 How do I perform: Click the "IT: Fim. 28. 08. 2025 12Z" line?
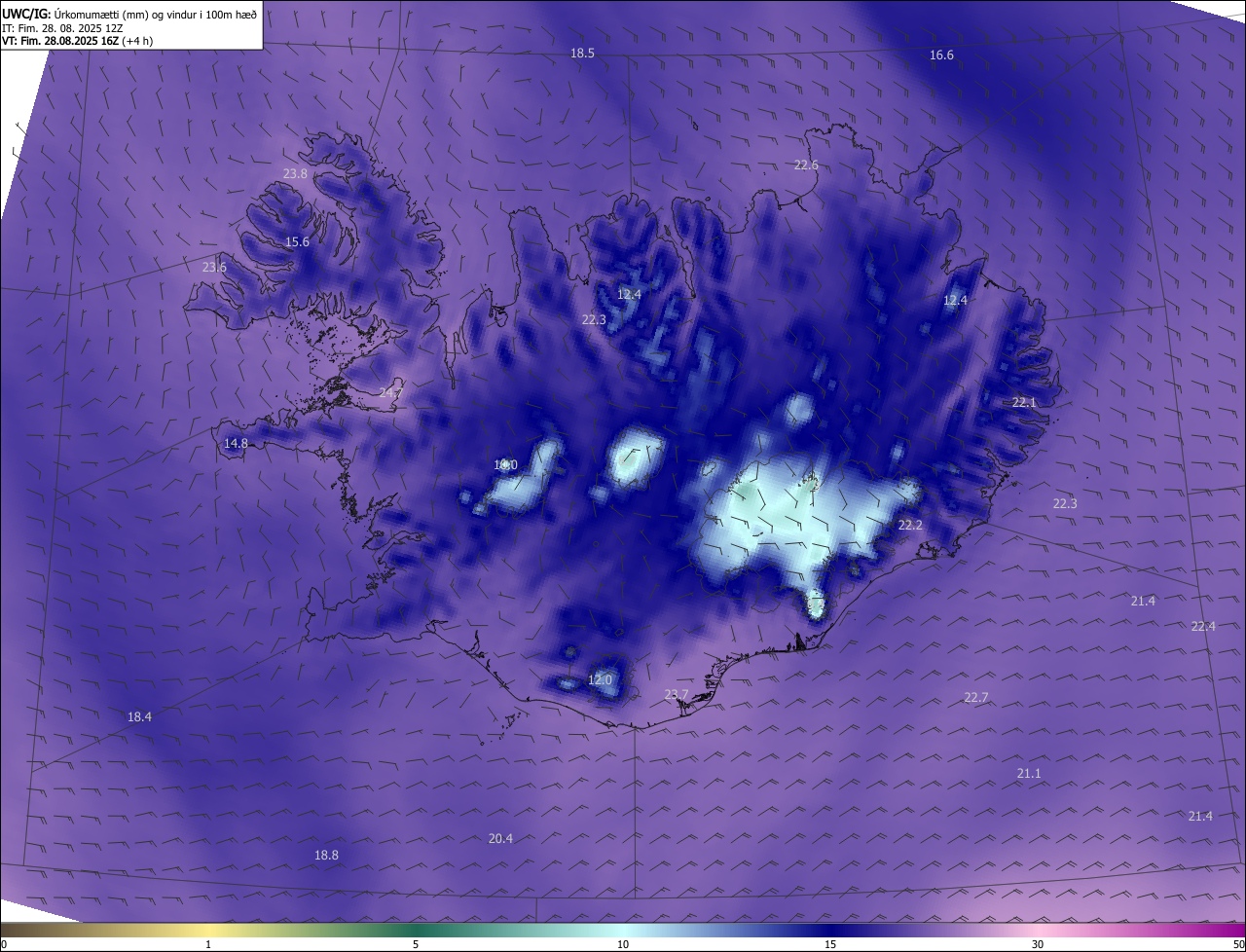click(64, 27)
